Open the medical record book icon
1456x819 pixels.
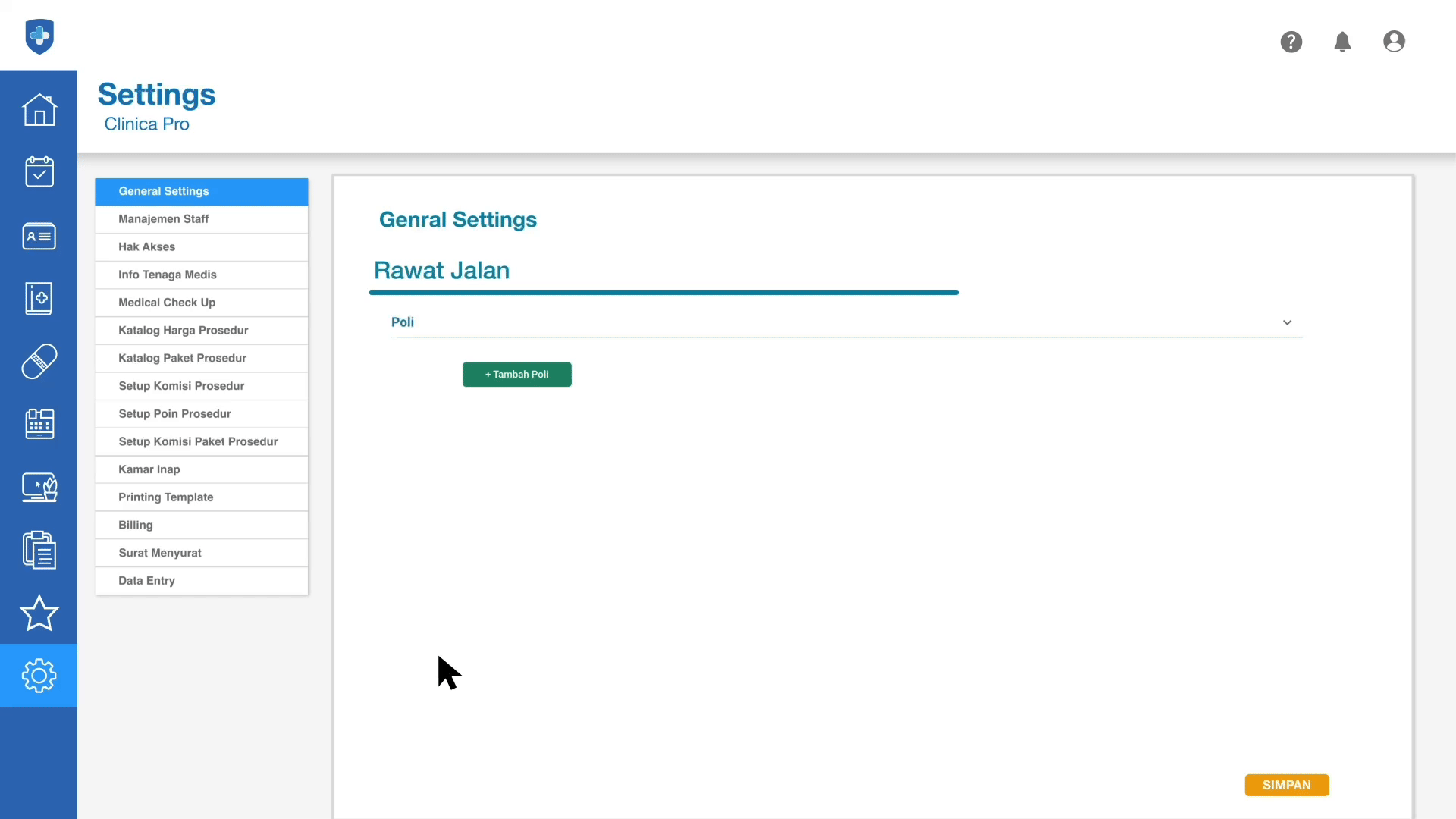tap(39, 299)
